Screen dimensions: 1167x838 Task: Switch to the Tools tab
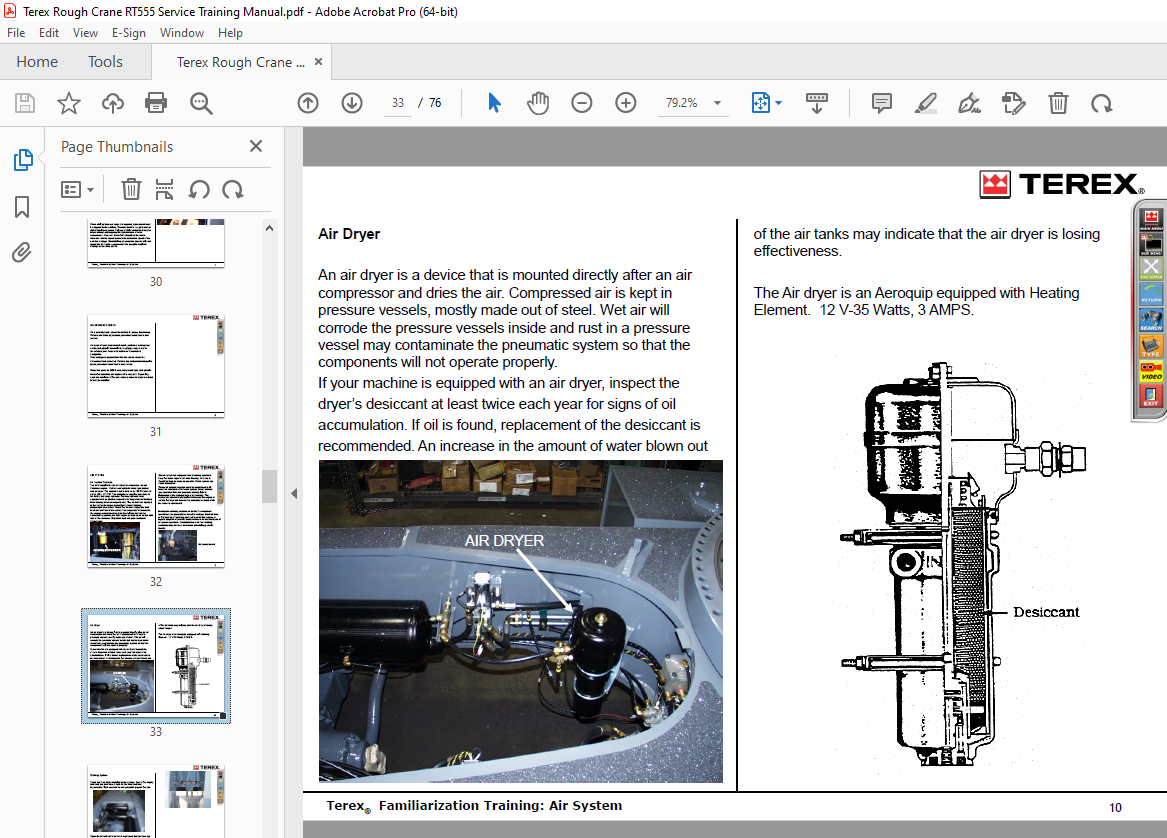click(x=105, y=62)
